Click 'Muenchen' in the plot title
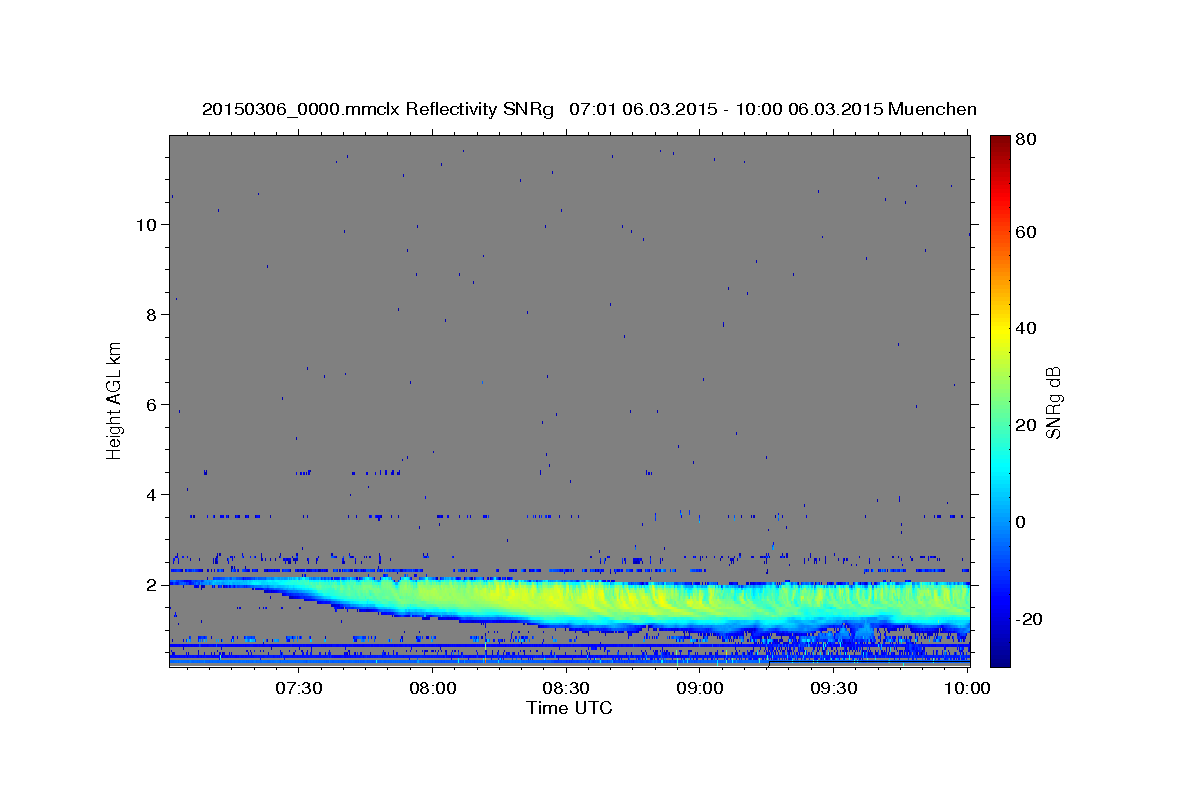 [x=931, y=109]
